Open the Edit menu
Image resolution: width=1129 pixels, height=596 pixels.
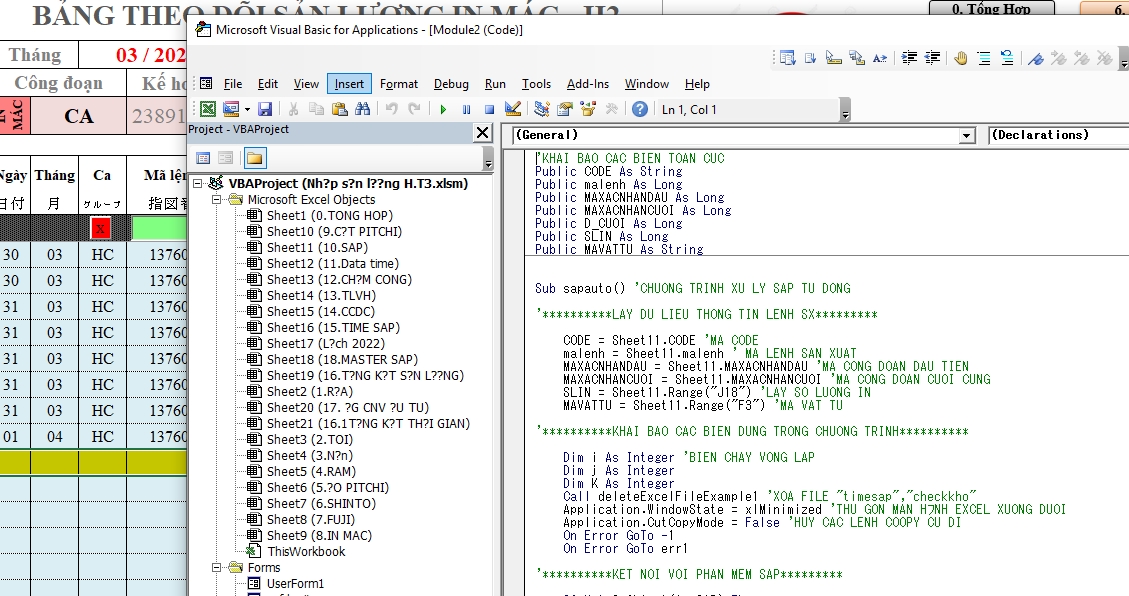[x=268, y=84]
